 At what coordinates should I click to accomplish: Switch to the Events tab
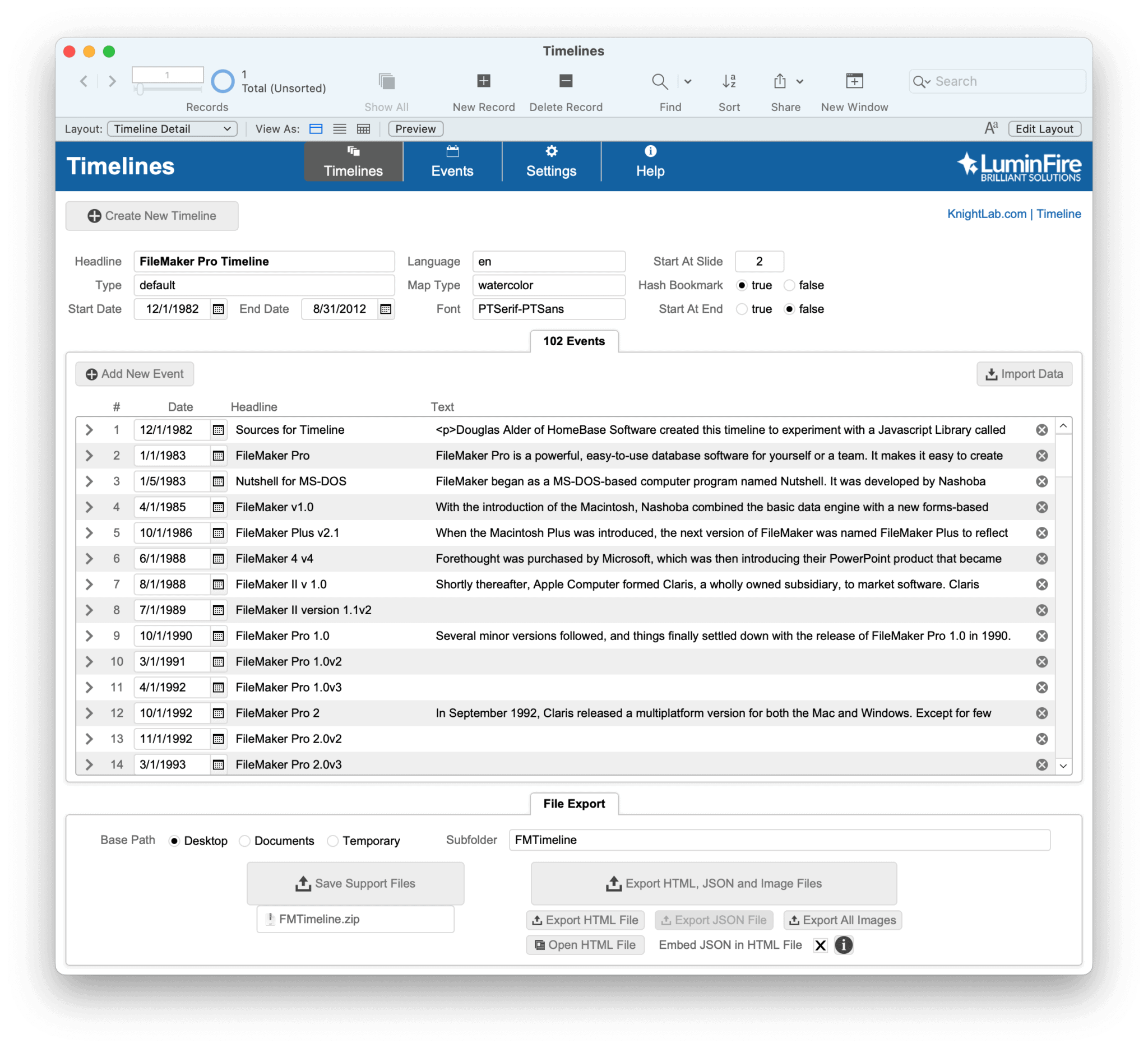452,161
